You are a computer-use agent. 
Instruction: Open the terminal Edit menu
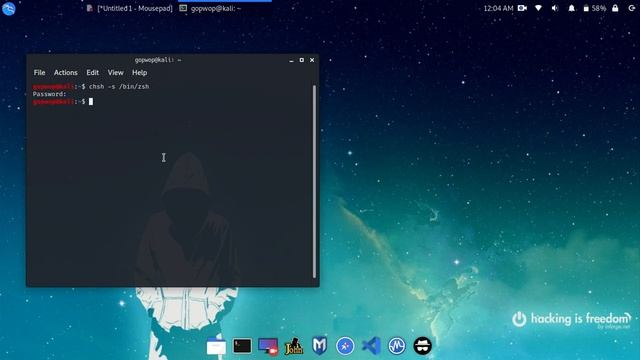pyautogui.click(x=92, y=73)
